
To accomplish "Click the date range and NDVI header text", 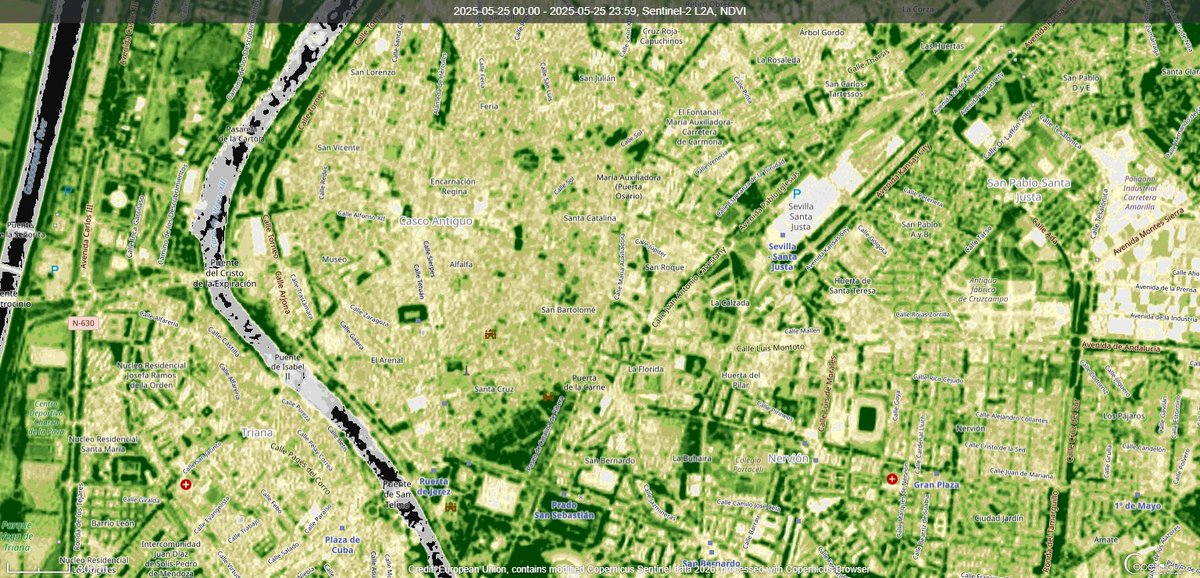I will click(x=600, y=11).
